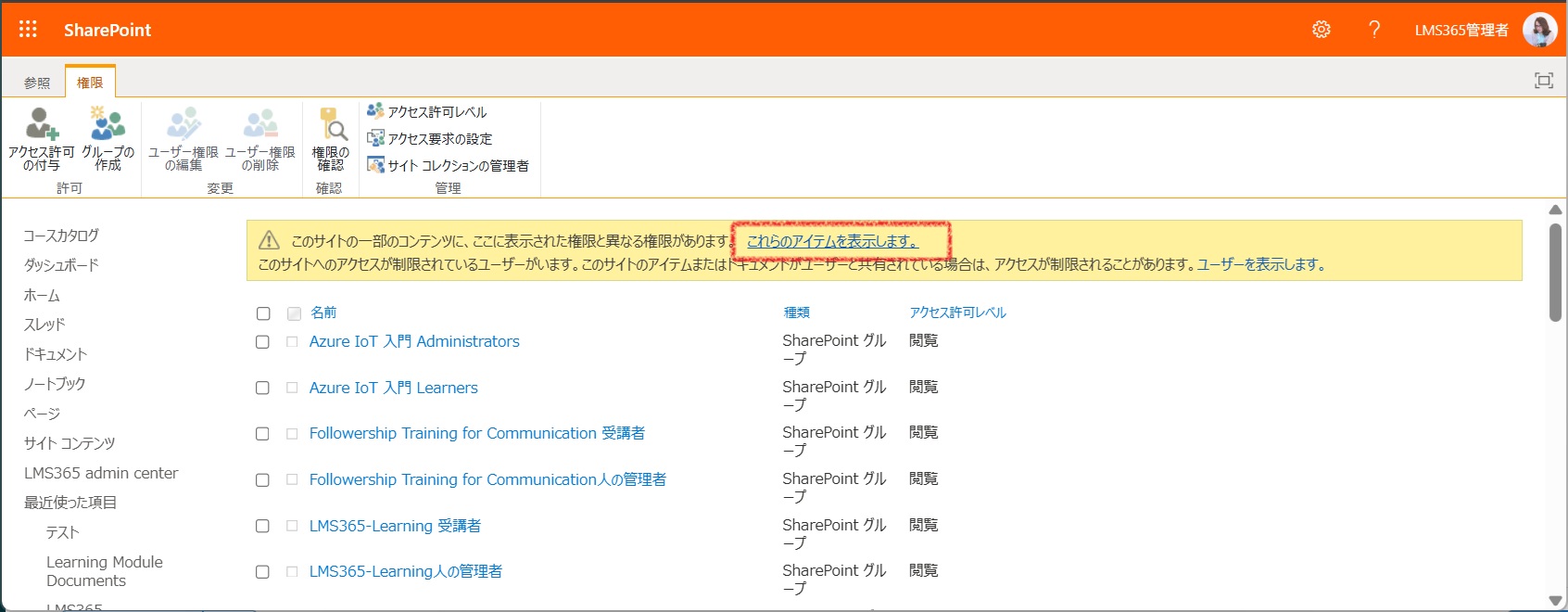Open Azure IoT 入門 Learners group
The height and width of the screenshot is (612, 1568).
tap(394, 388)
